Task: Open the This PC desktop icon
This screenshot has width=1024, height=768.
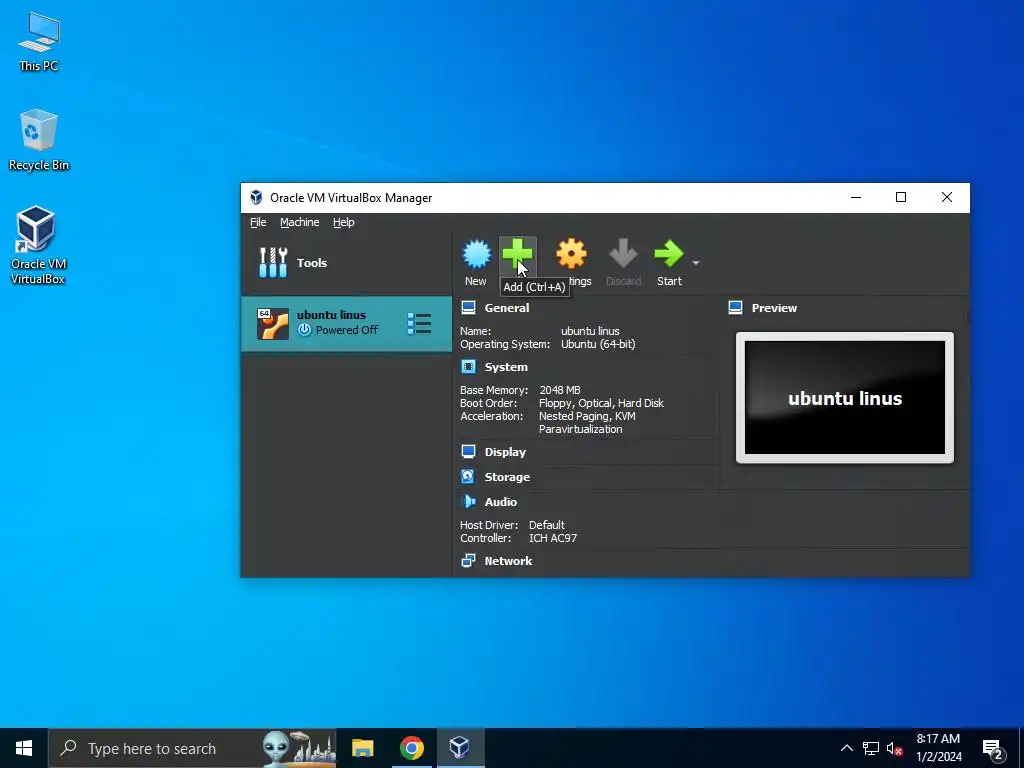Action: [x=39, y=42]
